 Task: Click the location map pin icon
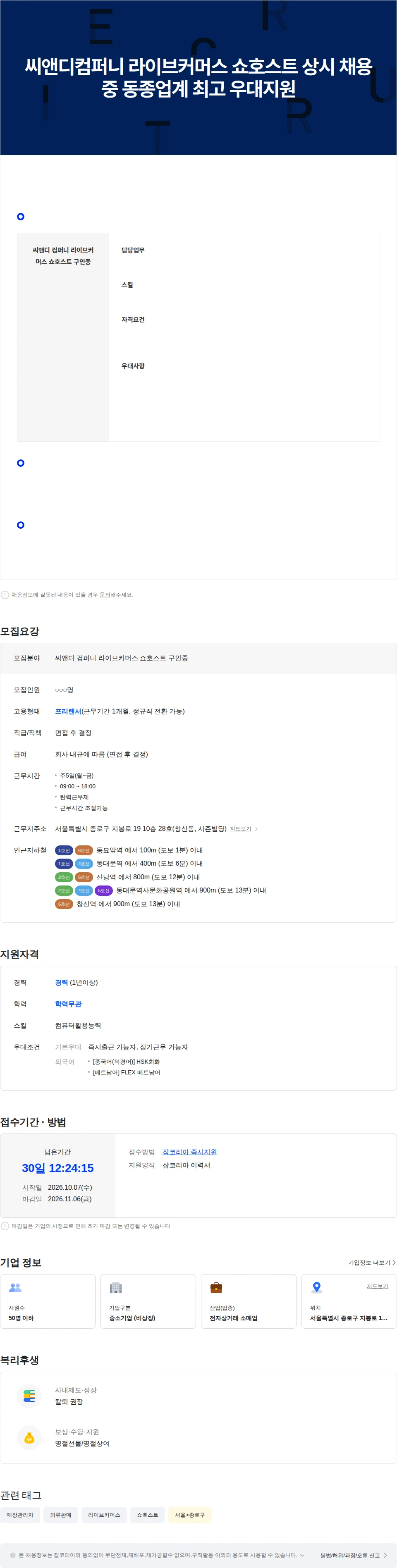point(317,1287)
